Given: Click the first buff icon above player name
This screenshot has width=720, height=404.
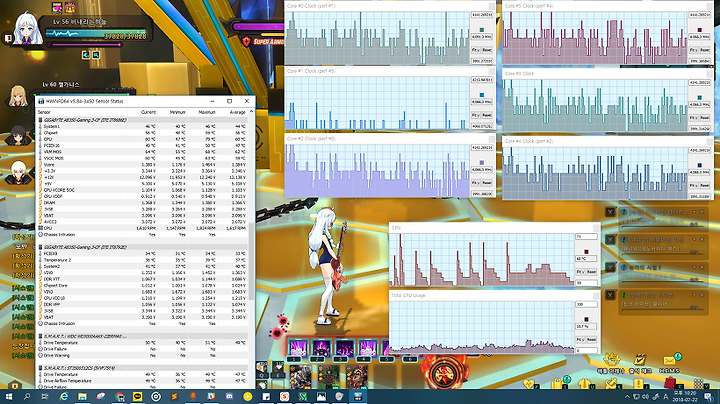Looking at the screenshot, I should (x=57, y=7).
